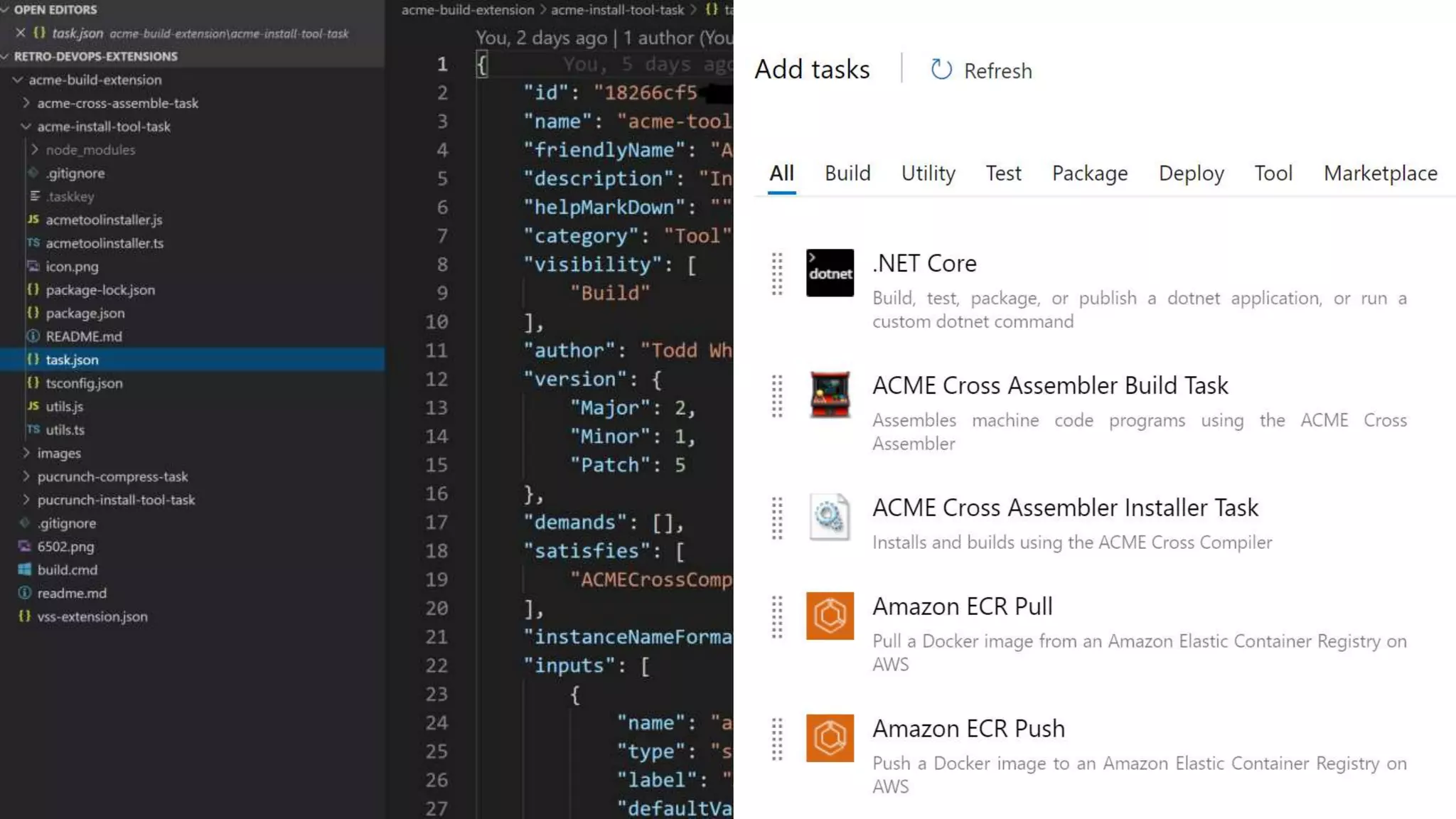Grab the drag handle beside .NET Core

[777, 274]
